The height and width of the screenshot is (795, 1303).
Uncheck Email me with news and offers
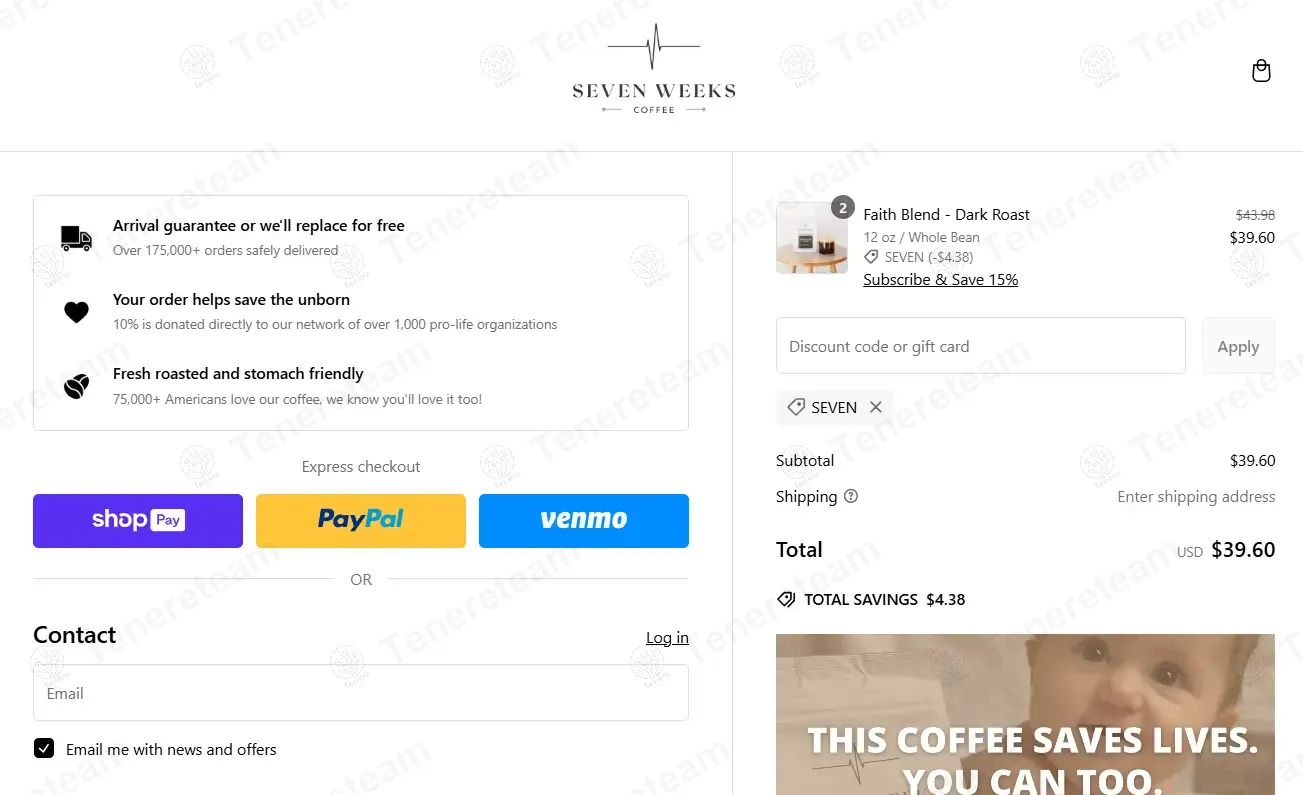click(x=44, y=748)
